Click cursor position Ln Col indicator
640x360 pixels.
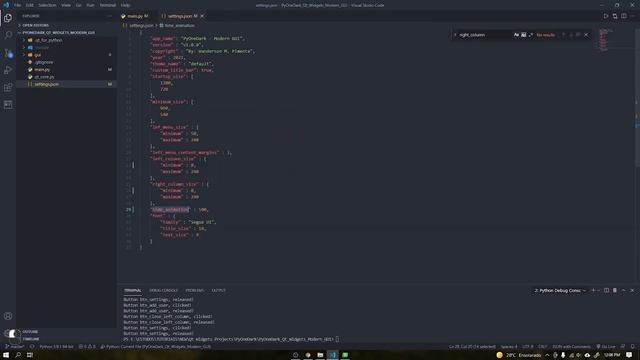472,347
